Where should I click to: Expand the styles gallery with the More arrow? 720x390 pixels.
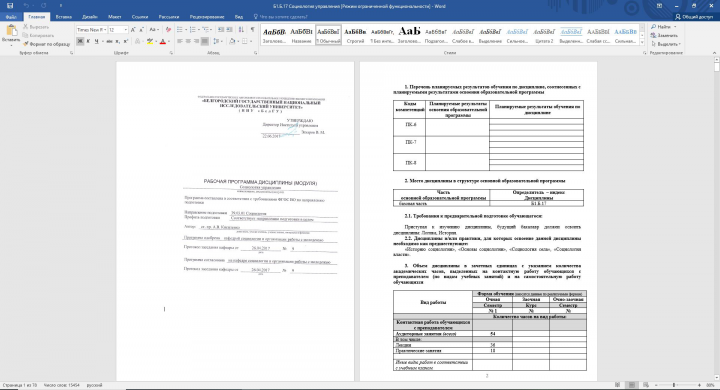click(641, 43)
